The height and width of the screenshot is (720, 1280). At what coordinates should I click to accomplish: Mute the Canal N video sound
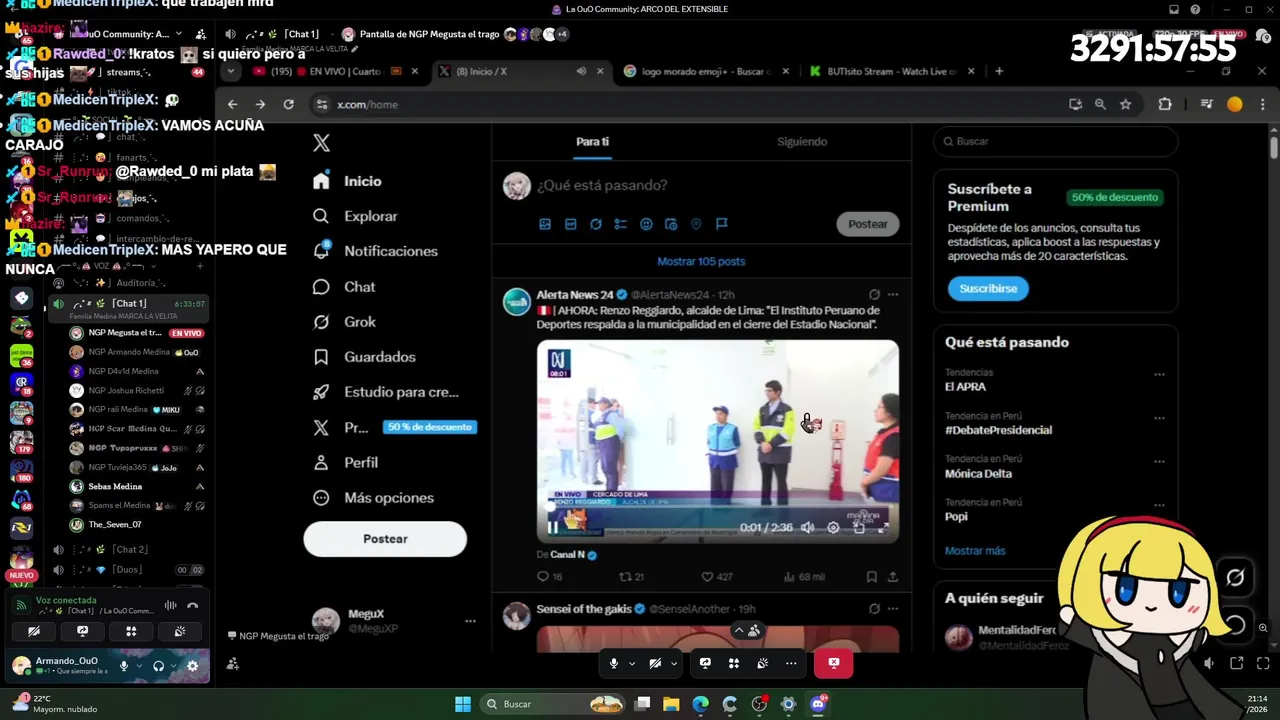pos(807,527)
